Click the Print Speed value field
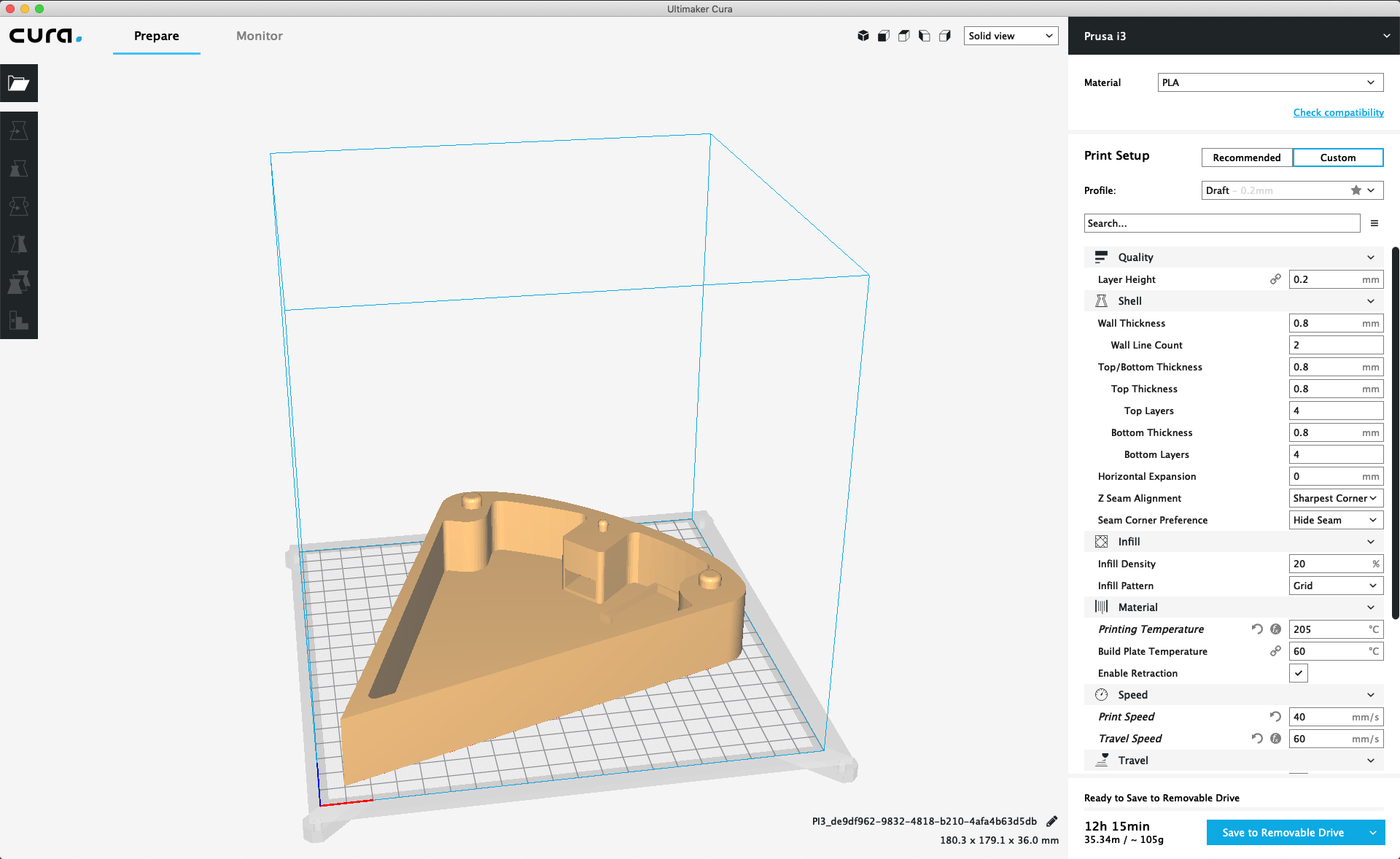1400x859 pixels. 1336,717
